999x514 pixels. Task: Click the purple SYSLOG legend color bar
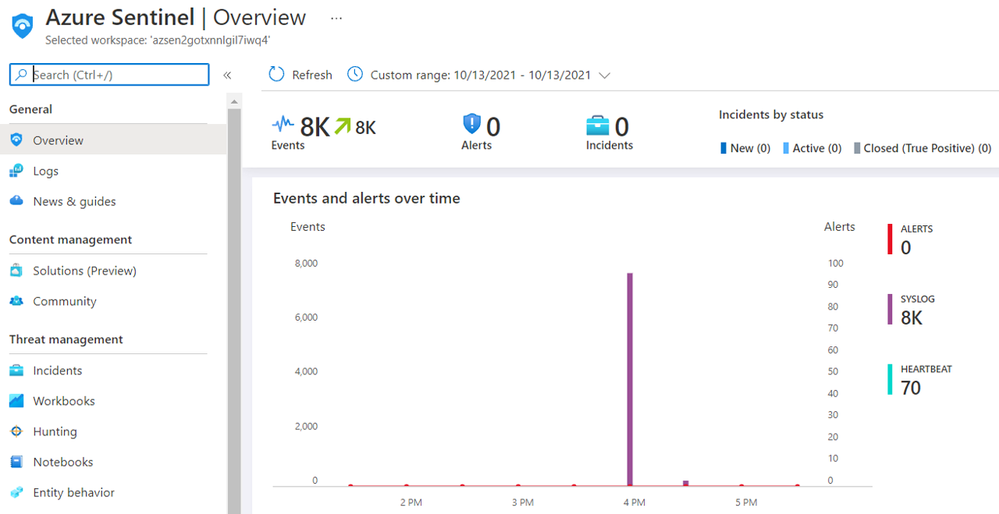click(890, 310)
